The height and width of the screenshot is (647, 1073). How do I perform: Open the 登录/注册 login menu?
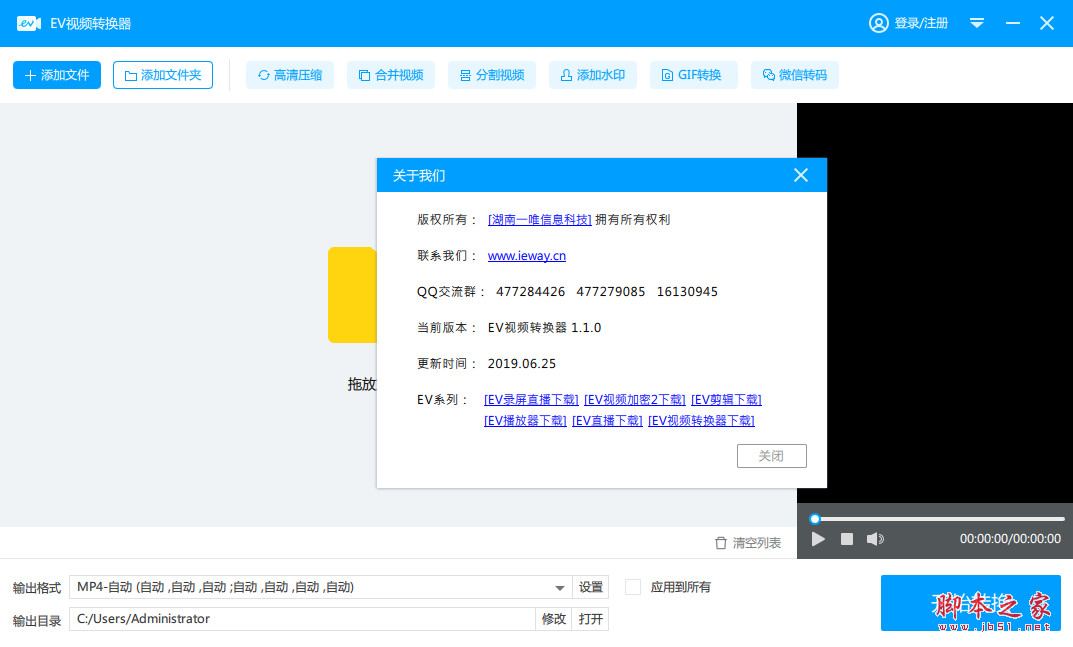coord(910,22)
